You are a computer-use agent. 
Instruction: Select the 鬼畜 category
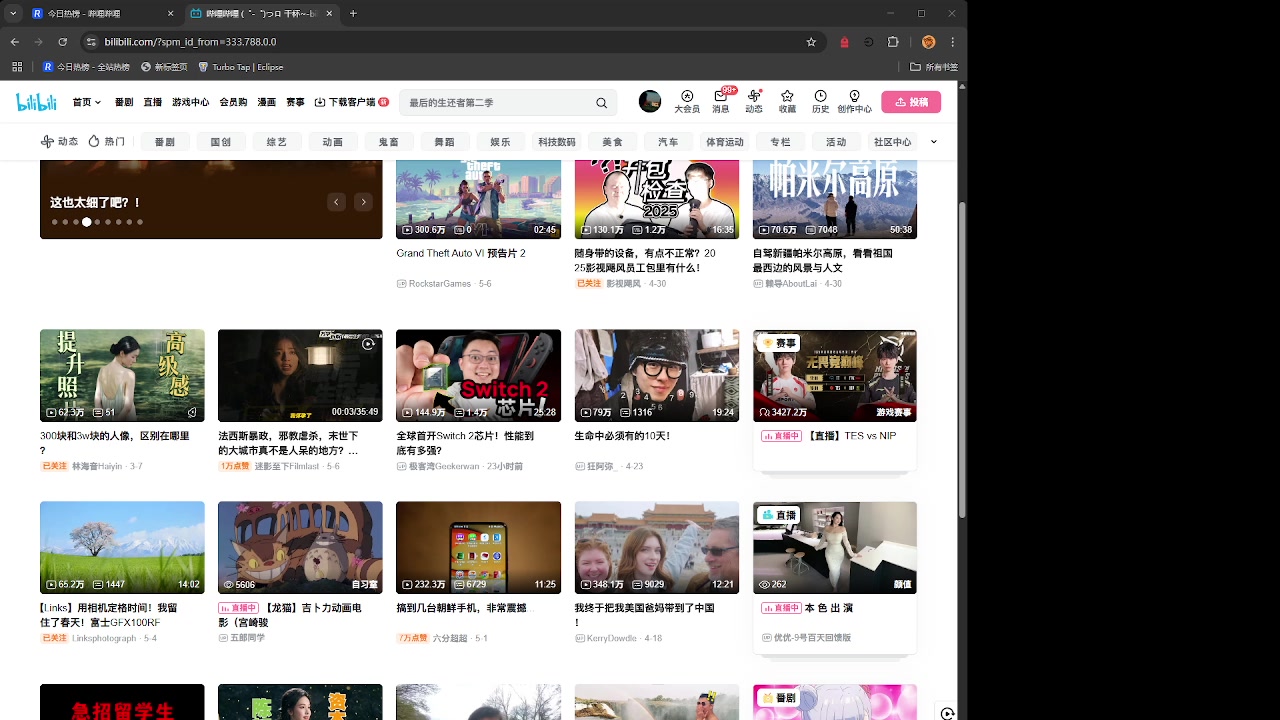[x=389, y=142]
